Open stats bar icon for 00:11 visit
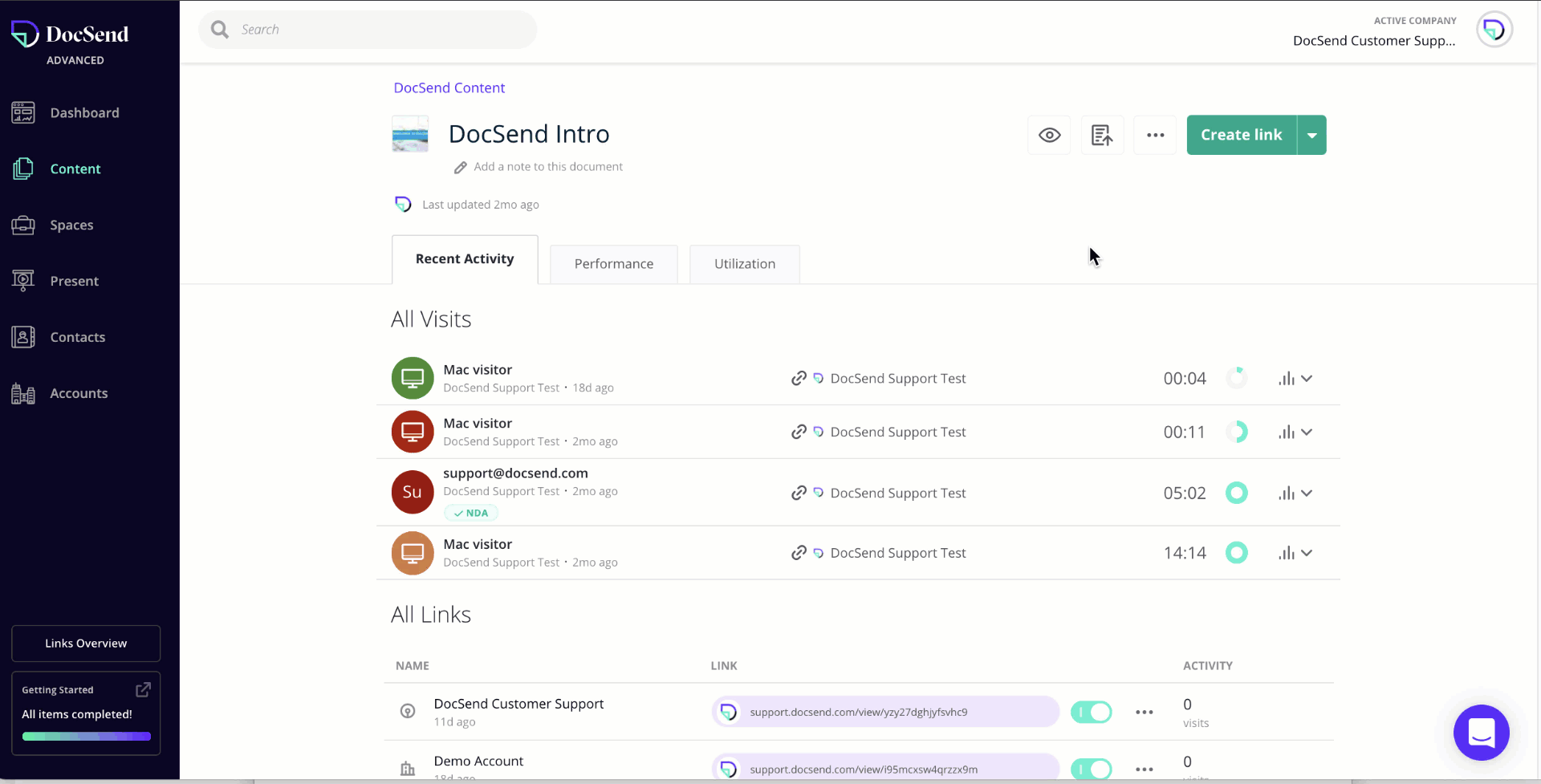 pyautogui.click(x=1287, y=432)
